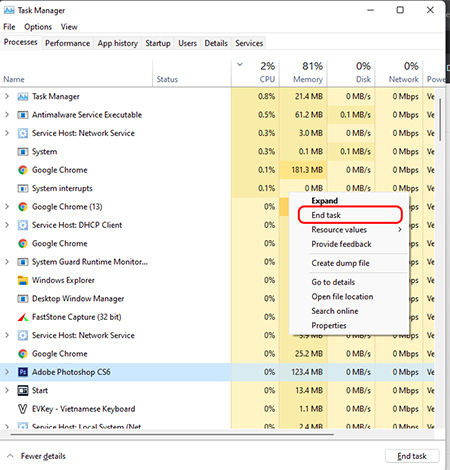Expand Adobe Photoshop CS6 process row
The image size is (450, 470).
click(7, 372)
